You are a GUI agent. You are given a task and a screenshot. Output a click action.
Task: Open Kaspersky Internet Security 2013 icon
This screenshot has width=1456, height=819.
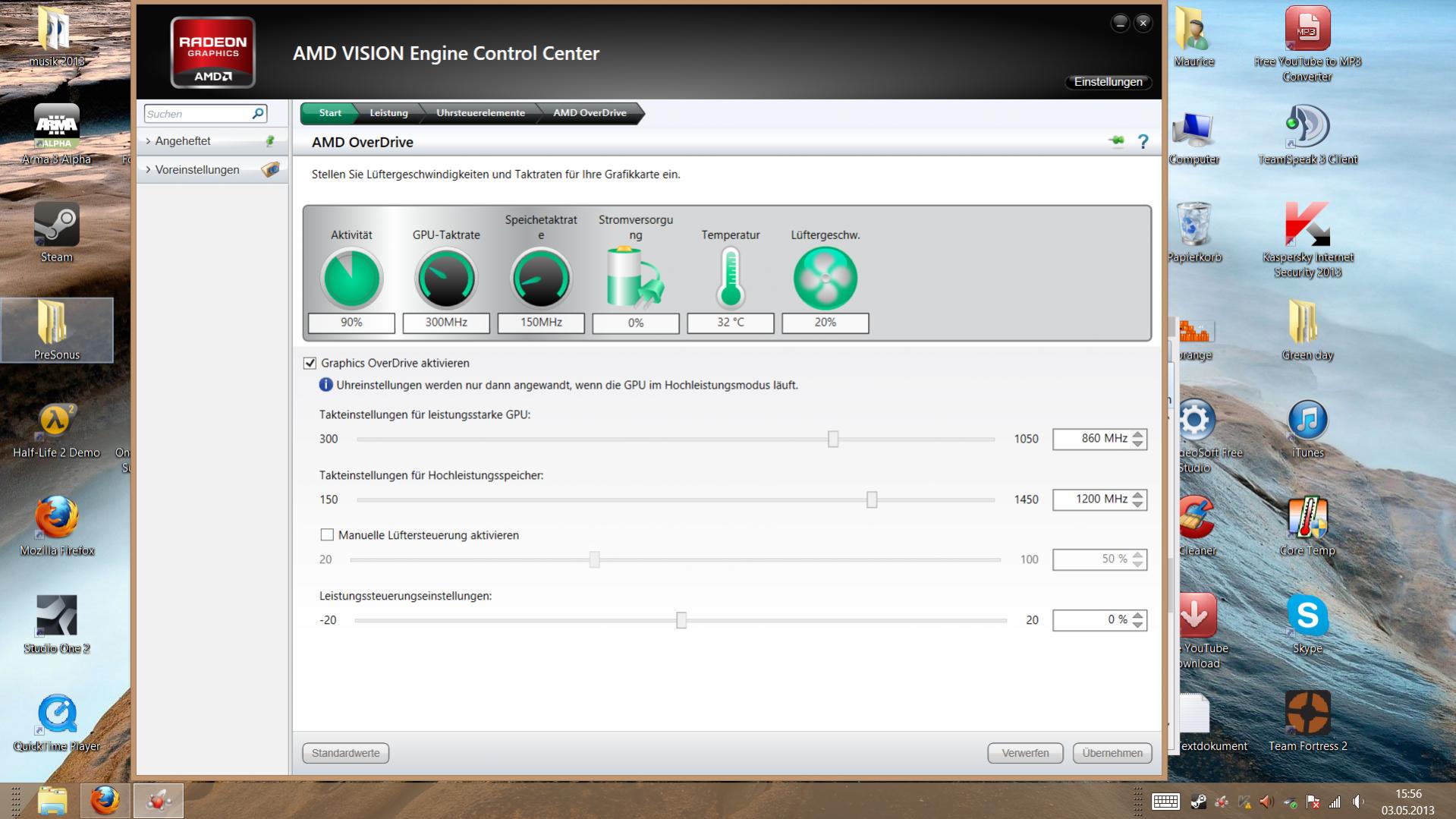coord(1307,240)
